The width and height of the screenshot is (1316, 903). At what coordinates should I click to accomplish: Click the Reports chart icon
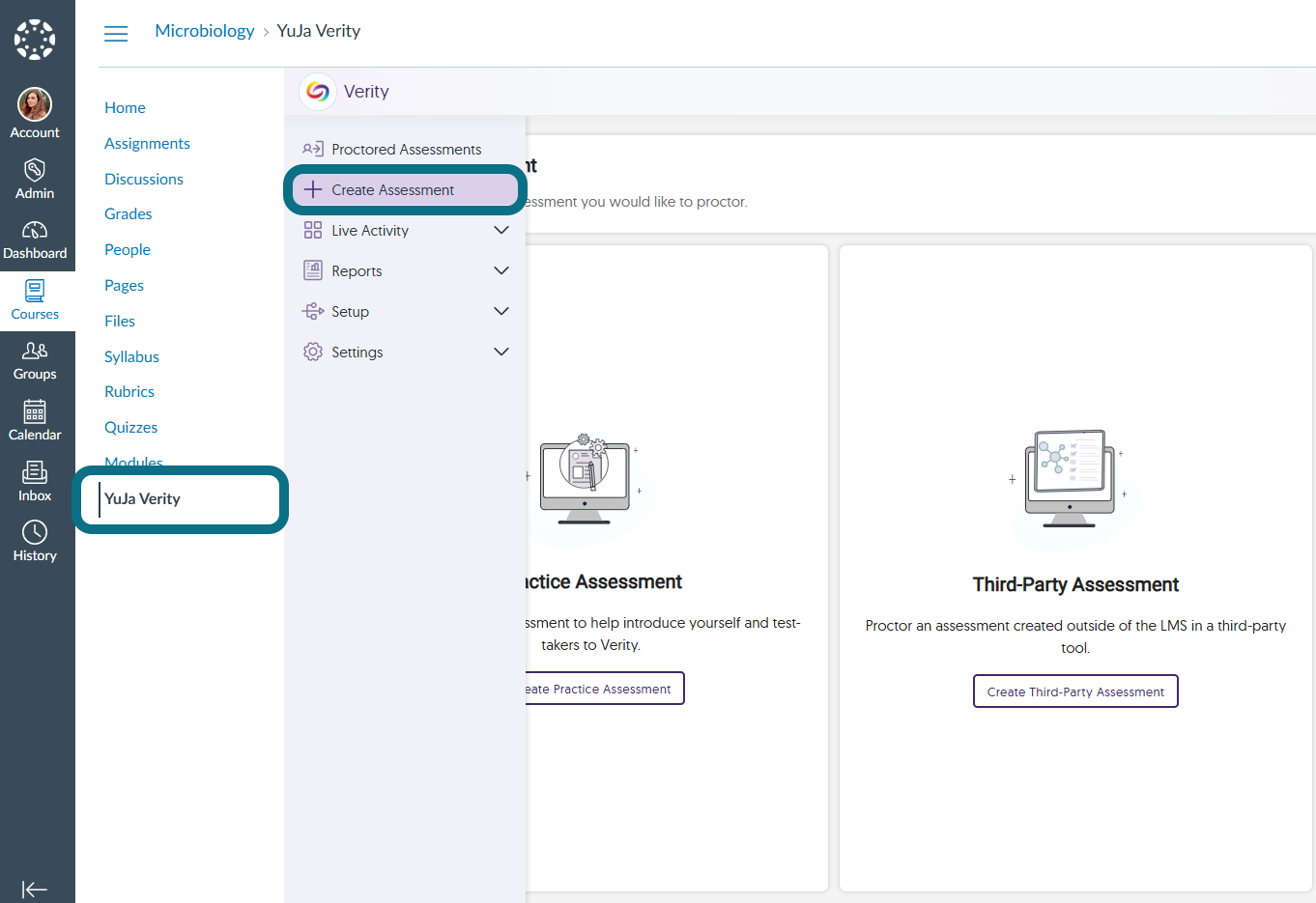click(313, 270)
